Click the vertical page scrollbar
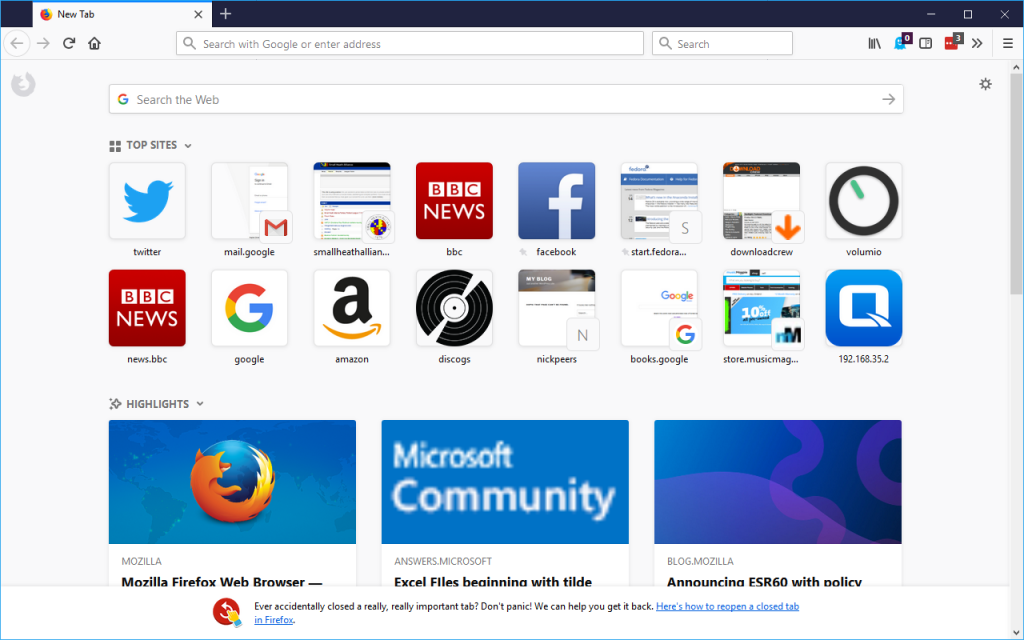Image resolution: width=1024 pixels, height=640 pixels. coord(1015,200)
